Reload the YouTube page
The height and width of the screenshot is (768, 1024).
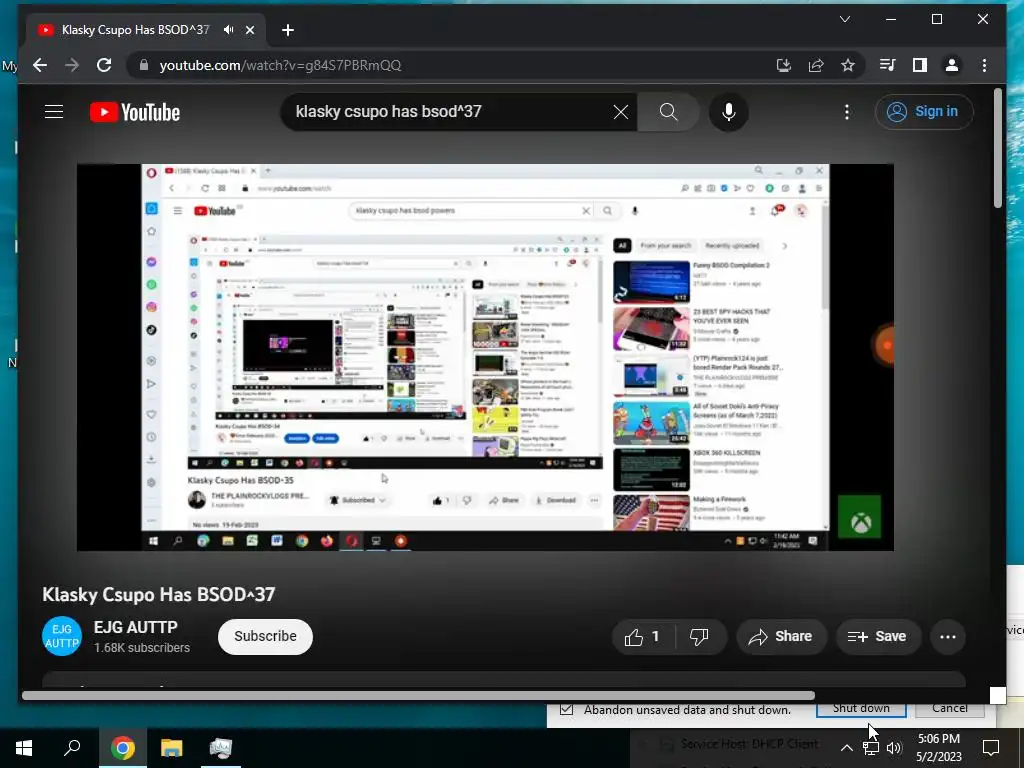click(104, 65)
